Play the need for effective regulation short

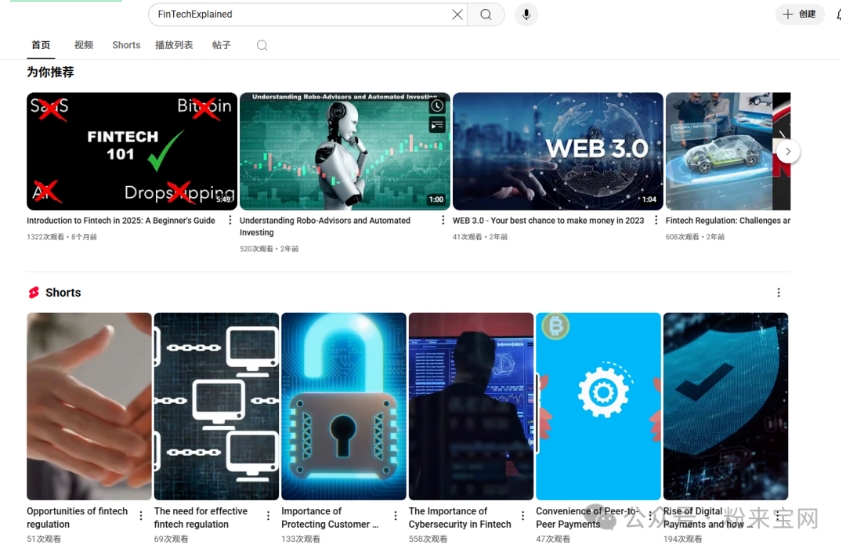217,407
